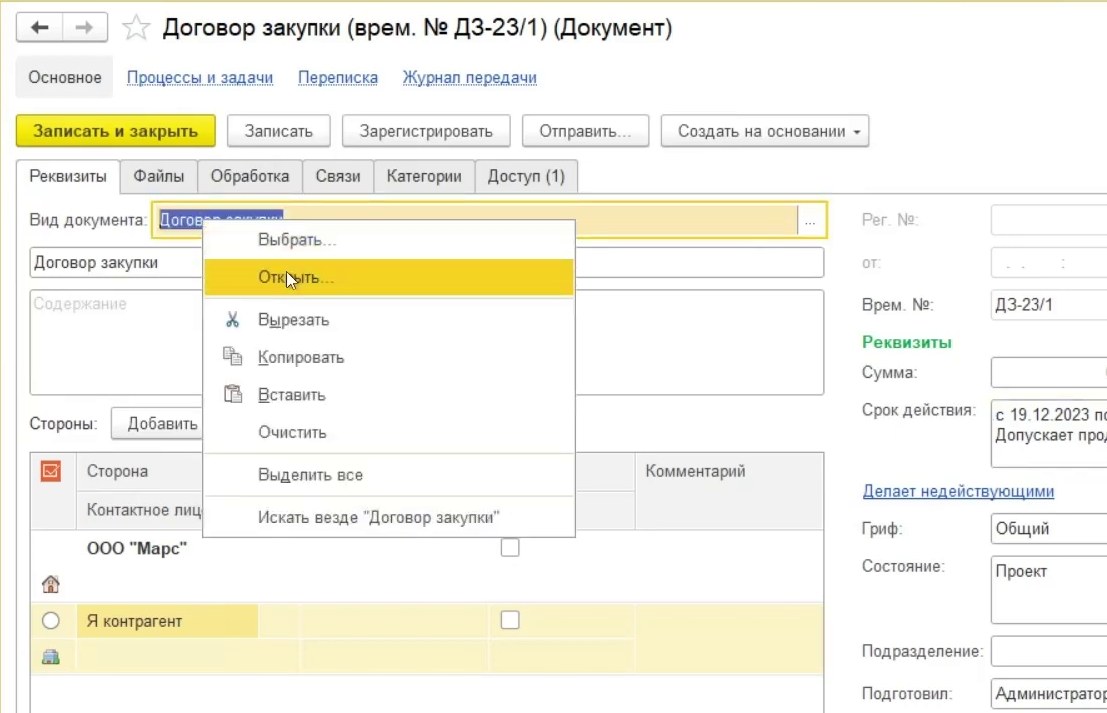Click the forward navigation arrow
The image size is (1107, 713).
(x=84, y=28)
